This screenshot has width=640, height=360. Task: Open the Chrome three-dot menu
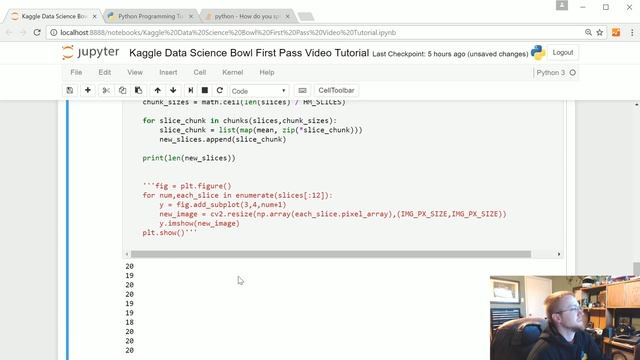coord(632,32)
